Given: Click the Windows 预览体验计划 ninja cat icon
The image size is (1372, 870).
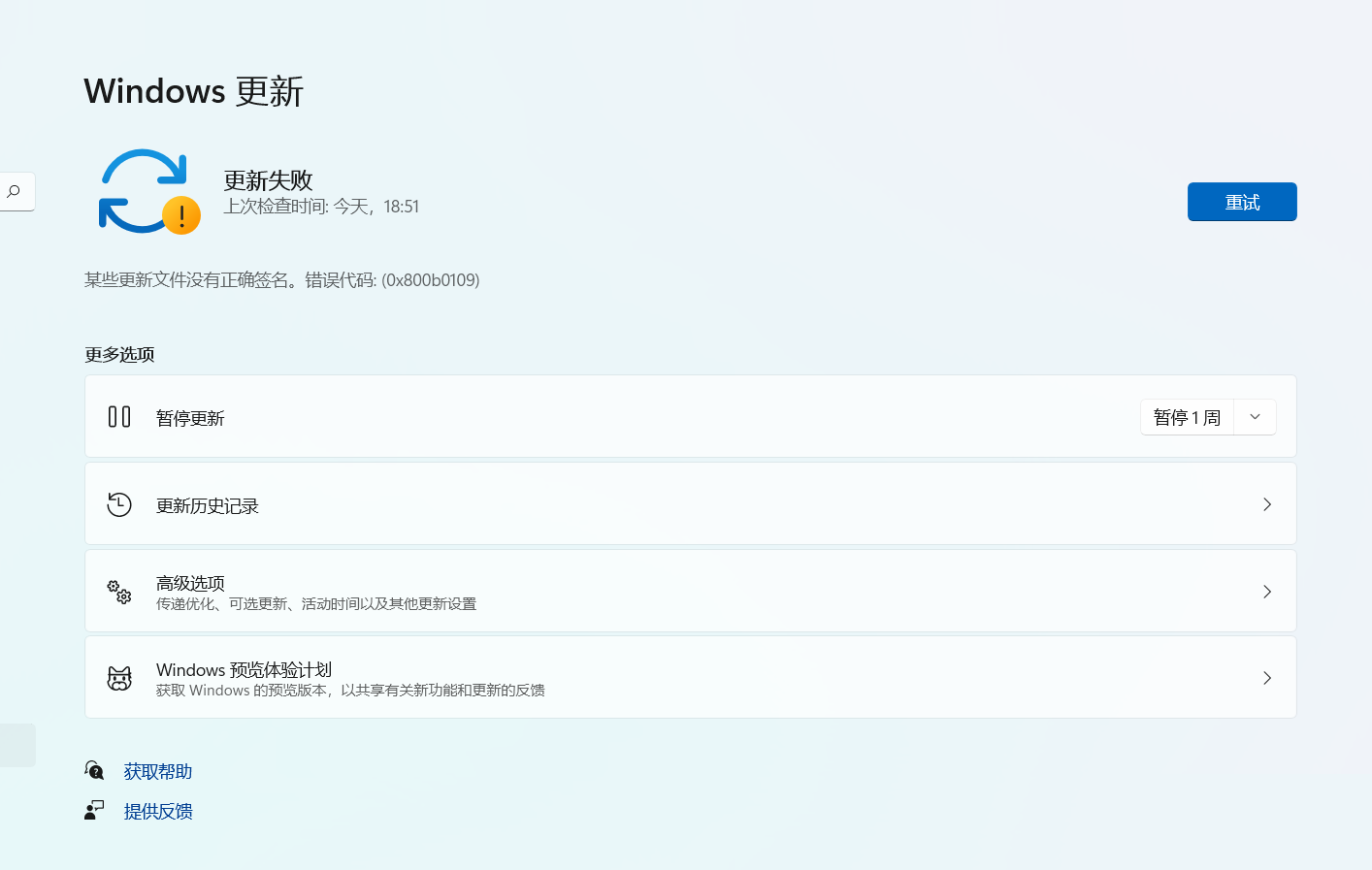Looking at the screenshot, I should (118, 678).
